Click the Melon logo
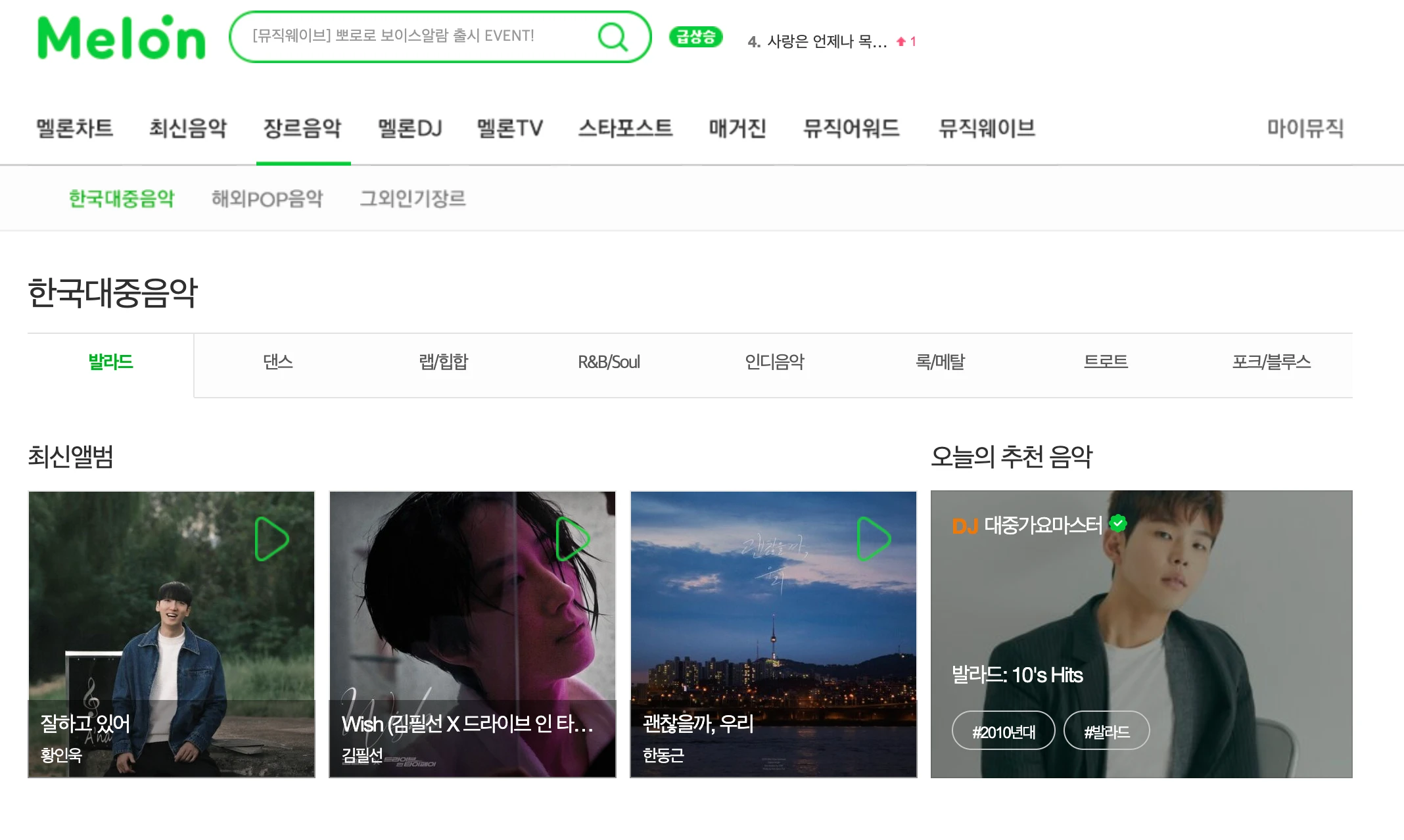The height and width of the screenshot is (840, 1404). click(x=122, y=38)
